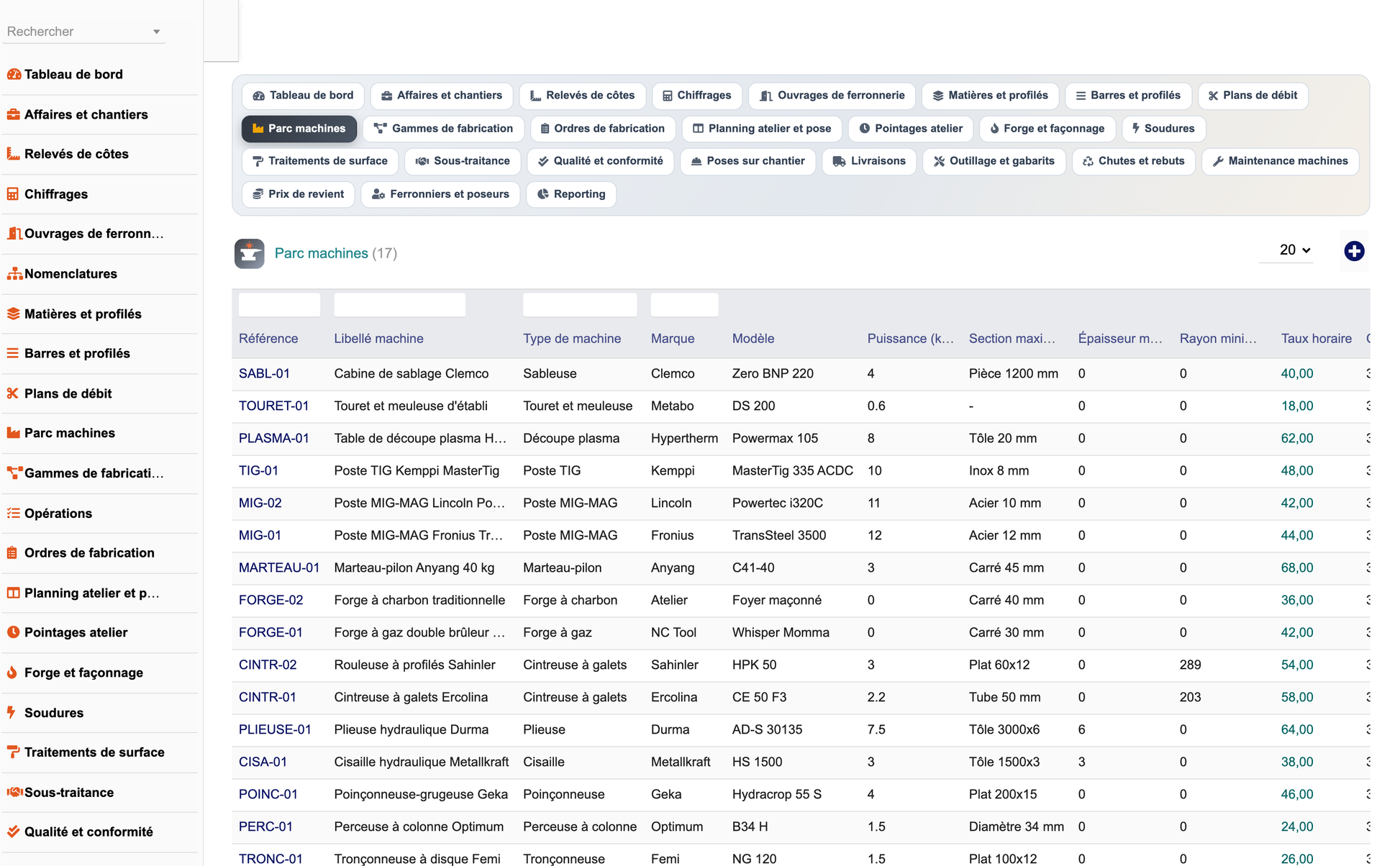Click the Whisper Momma model cell
Viewport: 1400px width, 866px height.
[x=781, y=632]
